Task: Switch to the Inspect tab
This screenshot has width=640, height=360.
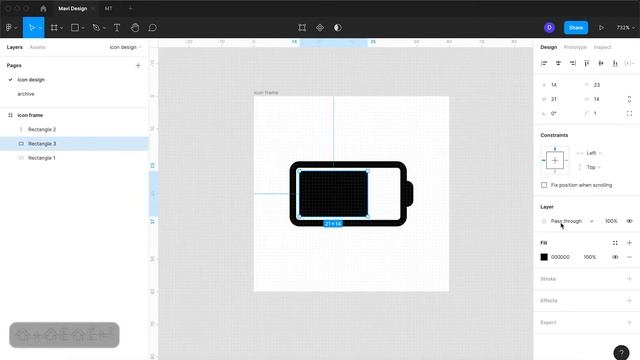Action: [x=602, y=47]
